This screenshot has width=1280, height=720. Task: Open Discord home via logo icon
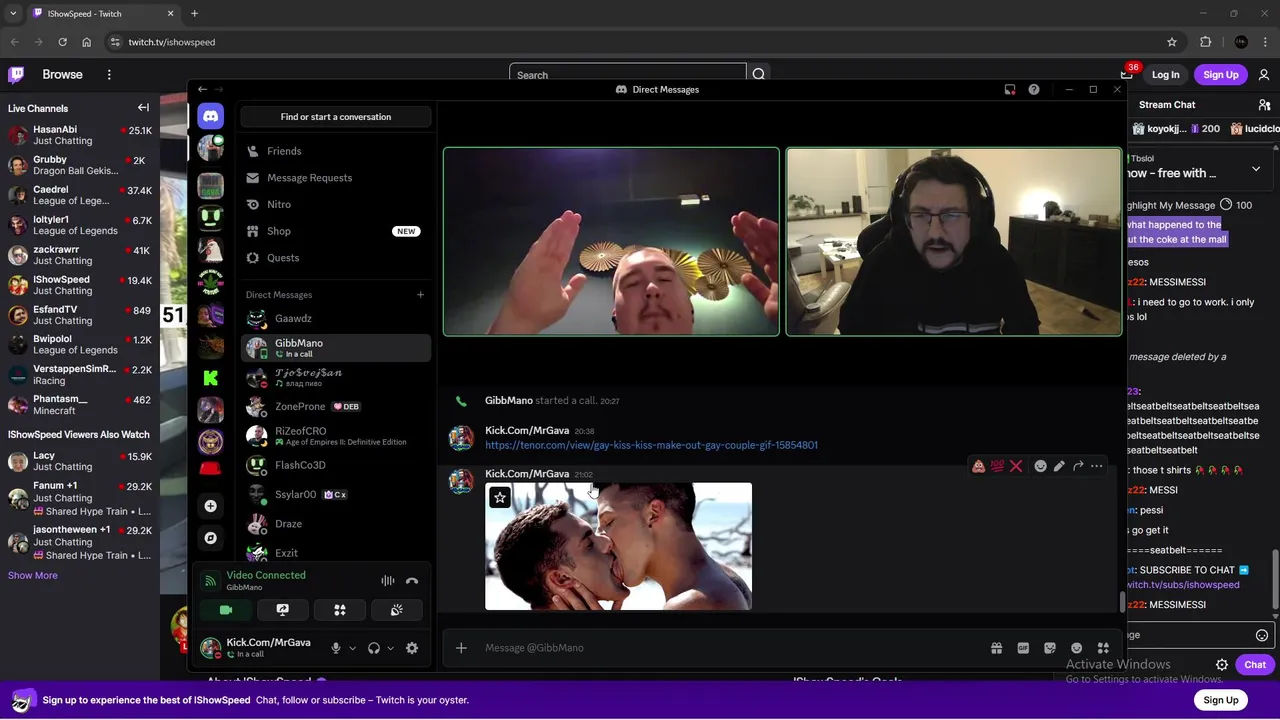210,117
